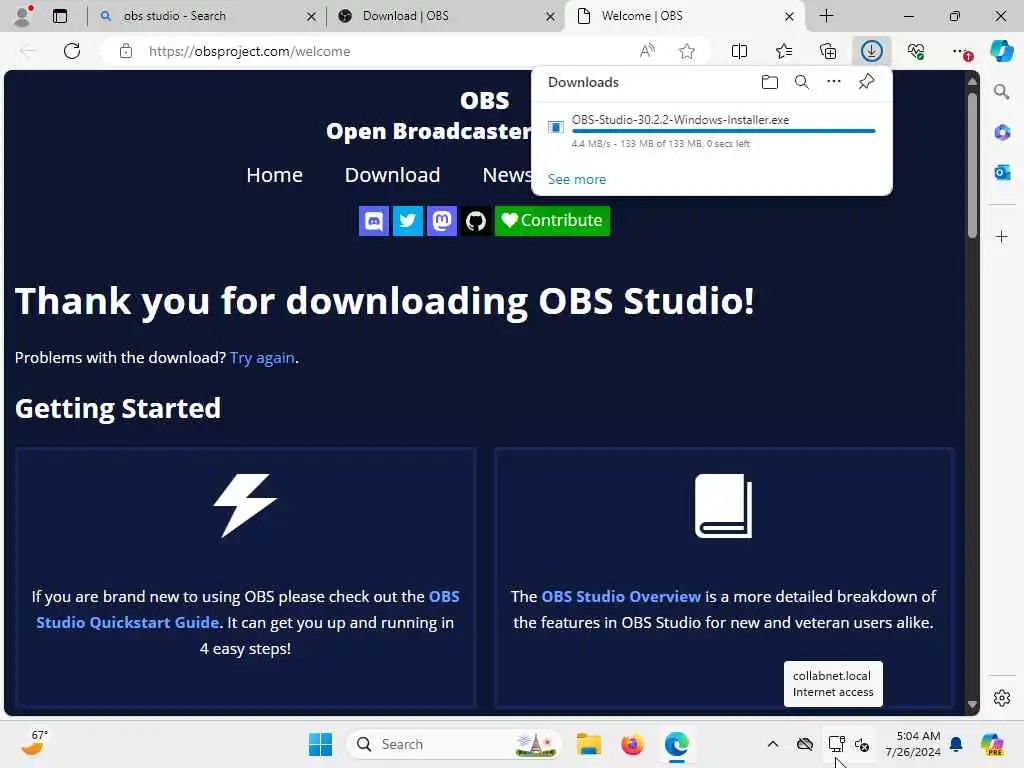Viewport: 1024px width, 768px height.
Task: Open Collections icon
Action: click(x=828, y=51)
